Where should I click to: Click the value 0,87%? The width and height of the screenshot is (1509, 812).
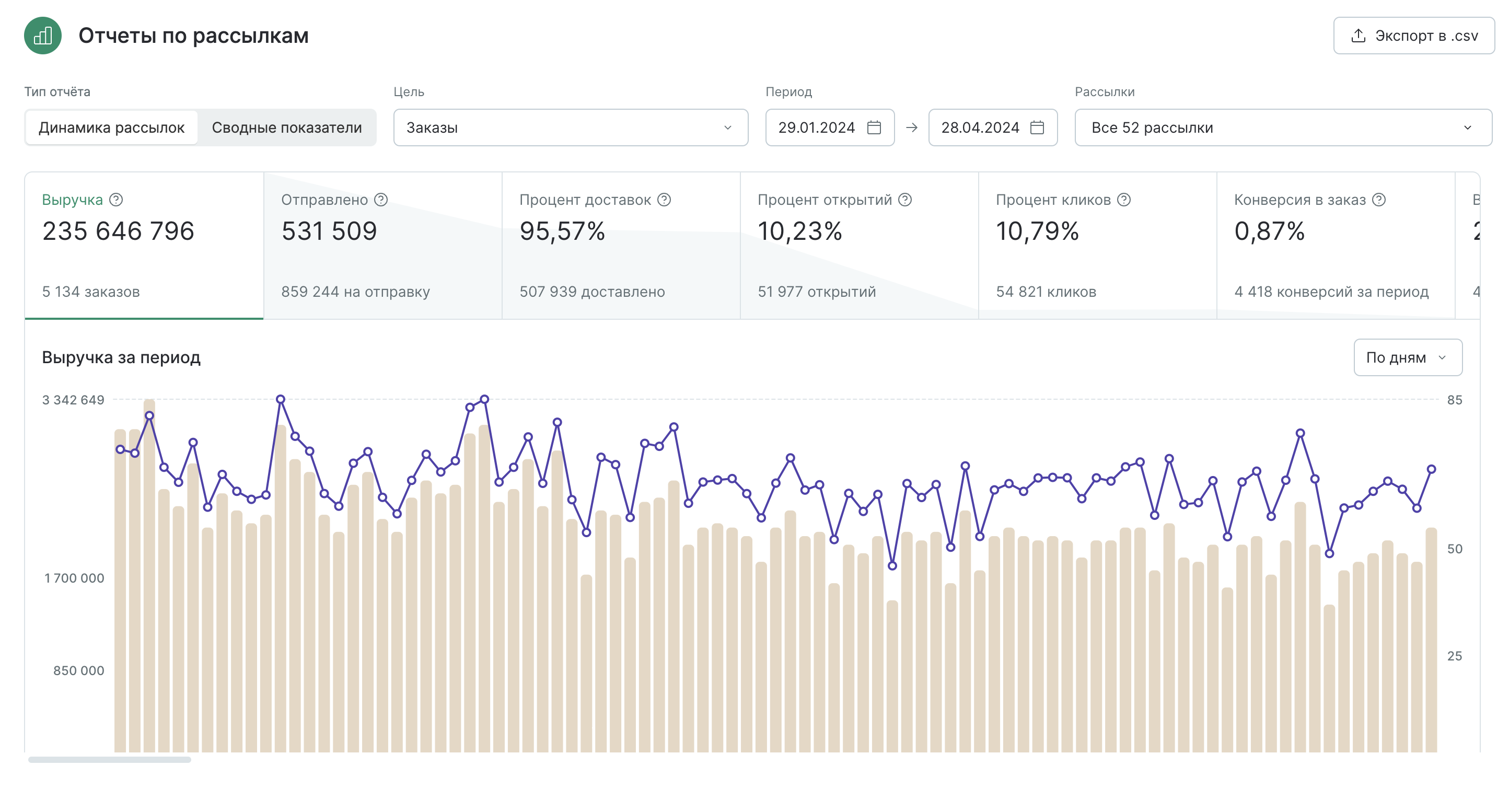(x=1269, y=231)
